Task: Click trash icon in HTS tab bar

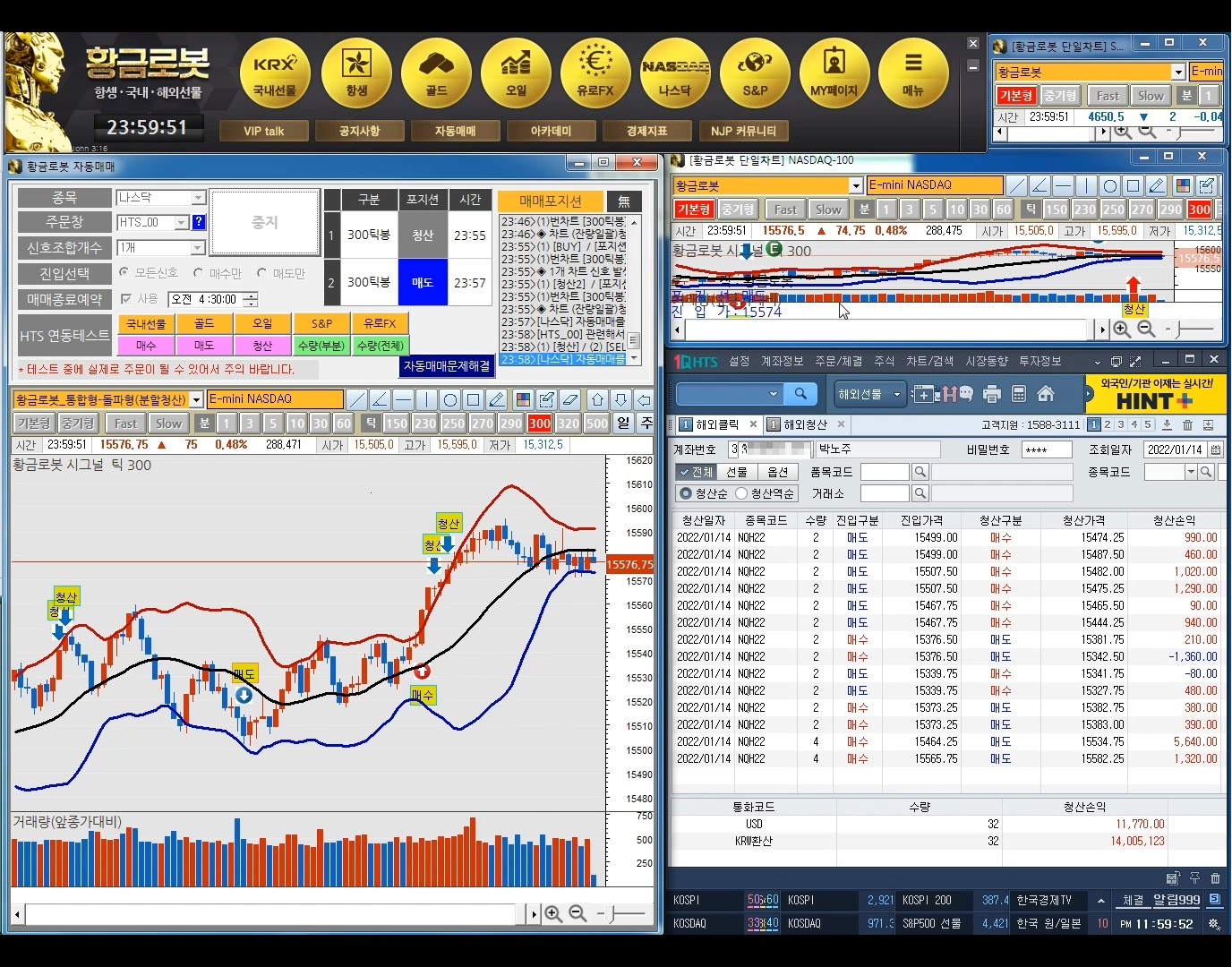Action: (x=1188, y=424)
